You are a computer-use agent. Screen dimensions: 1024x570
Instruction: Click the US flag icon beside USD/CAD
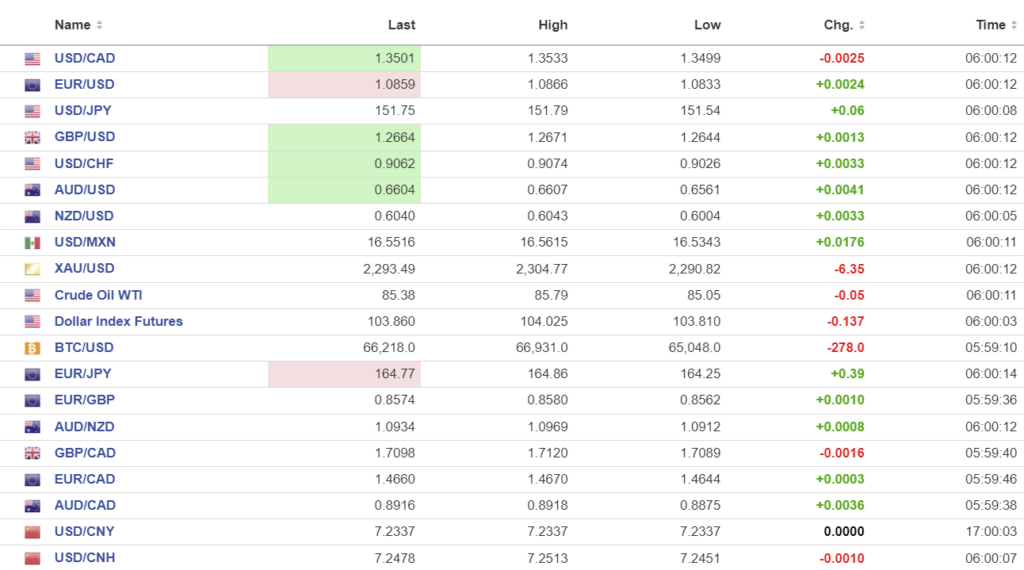[x=32, y=59]
